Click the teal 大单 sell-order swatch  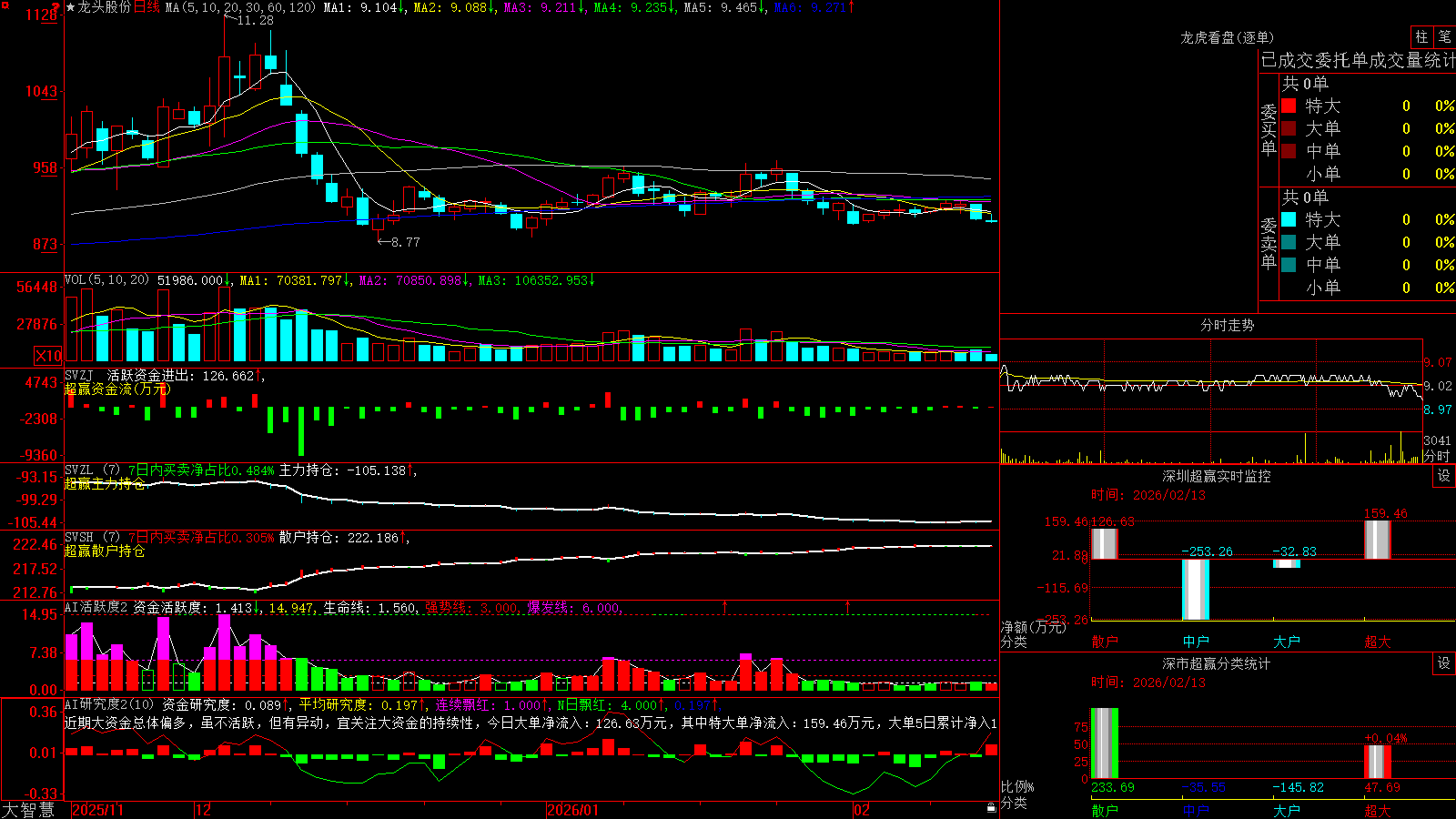coord(1289,242)
